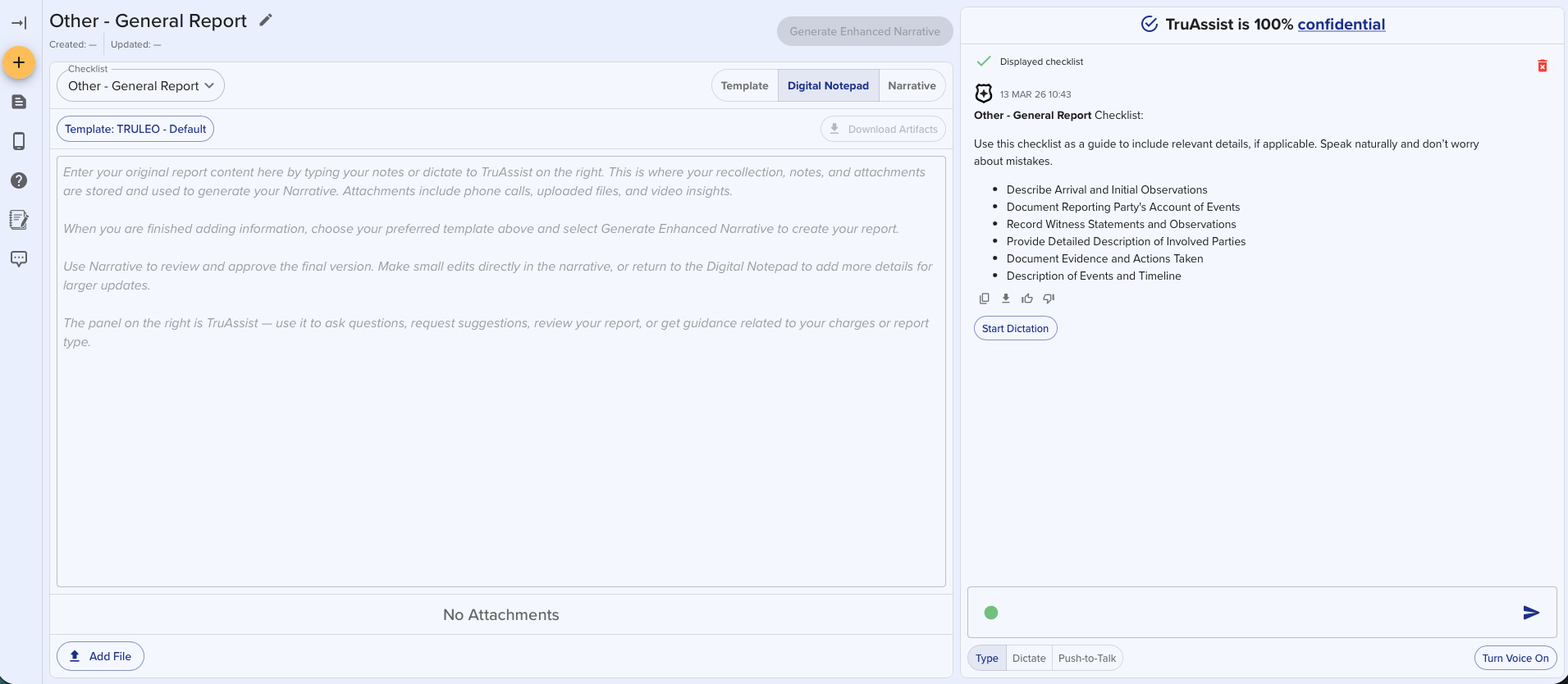Switch input mode to Push-to-Talk
The height and width of the screenshot is (684, 1568).
point(1086,658)
